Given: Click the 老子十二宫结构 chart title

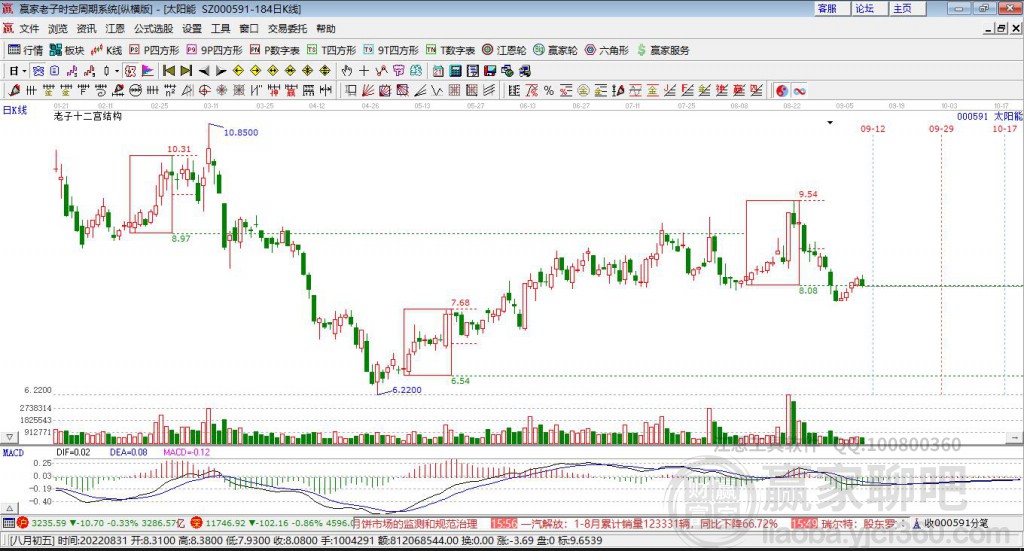Looking at the screenshot, I should click(88, 116).
